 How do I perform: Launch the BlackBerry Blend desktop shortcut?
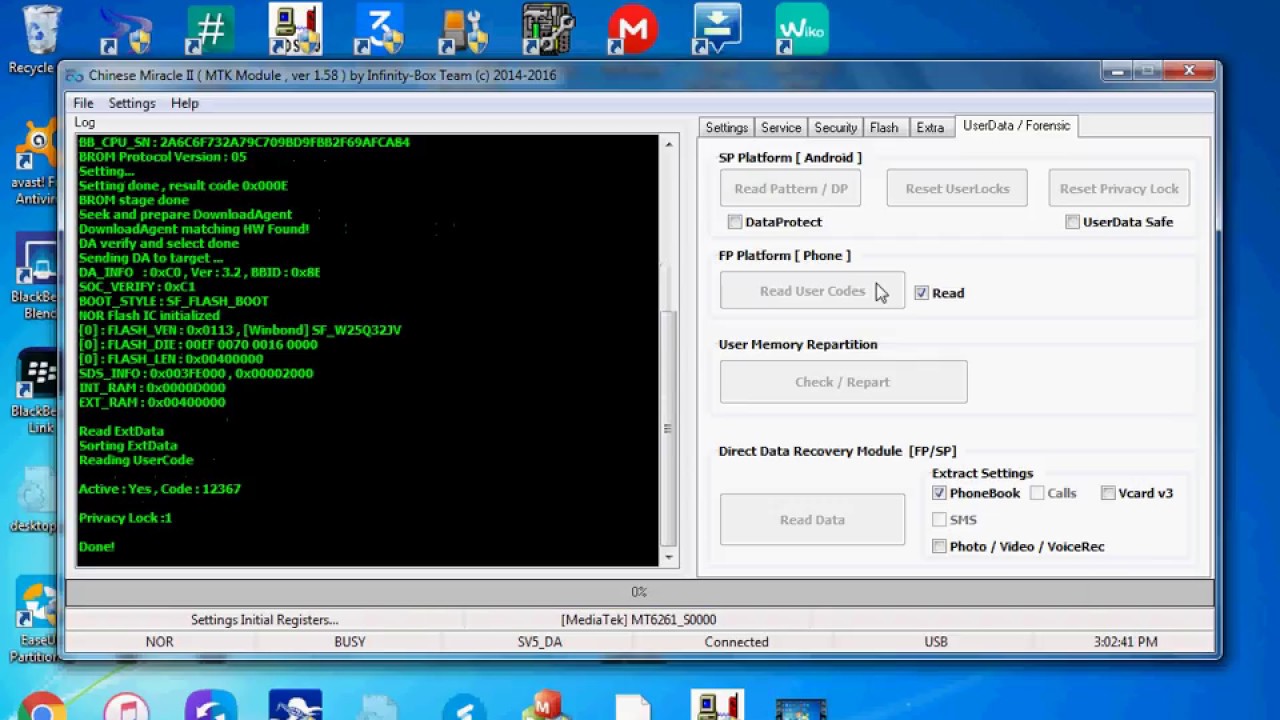36,277
